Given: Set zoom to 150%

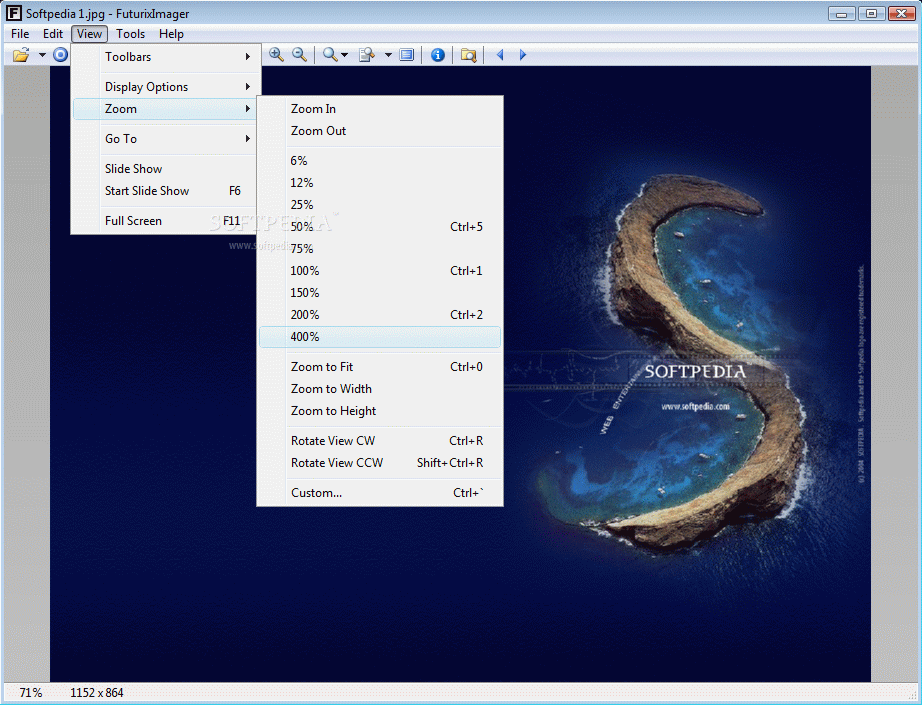Looking at the screenshot, I should (x=380, y=293).
